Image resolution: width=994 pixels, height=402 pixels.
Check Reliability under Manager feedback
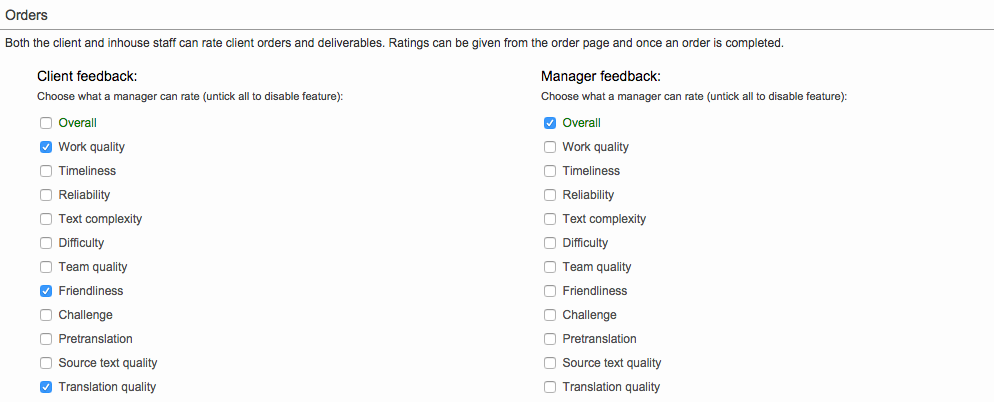point(550,195)
